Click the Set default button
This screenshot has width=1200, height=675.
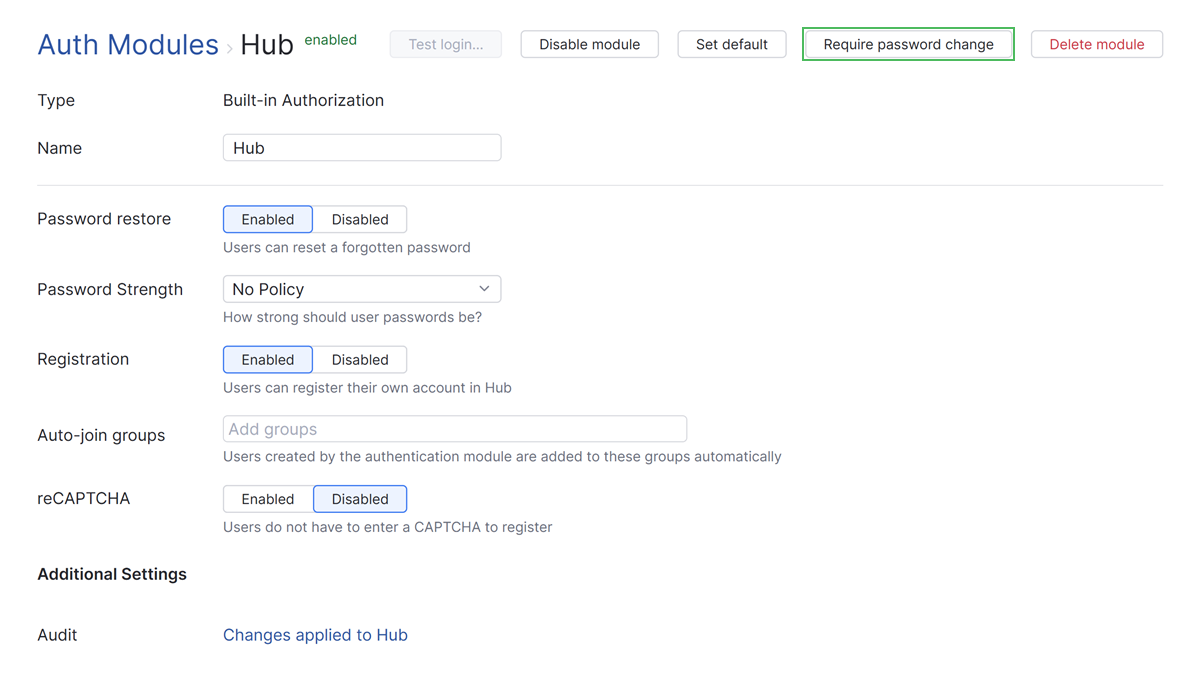[x=731, y=44]
